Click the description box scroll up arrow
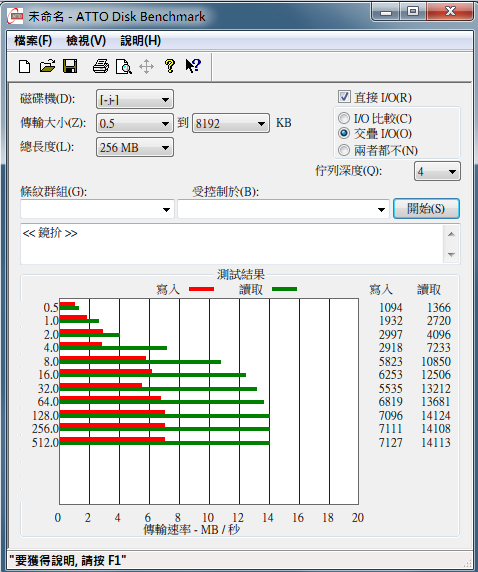 451,234
